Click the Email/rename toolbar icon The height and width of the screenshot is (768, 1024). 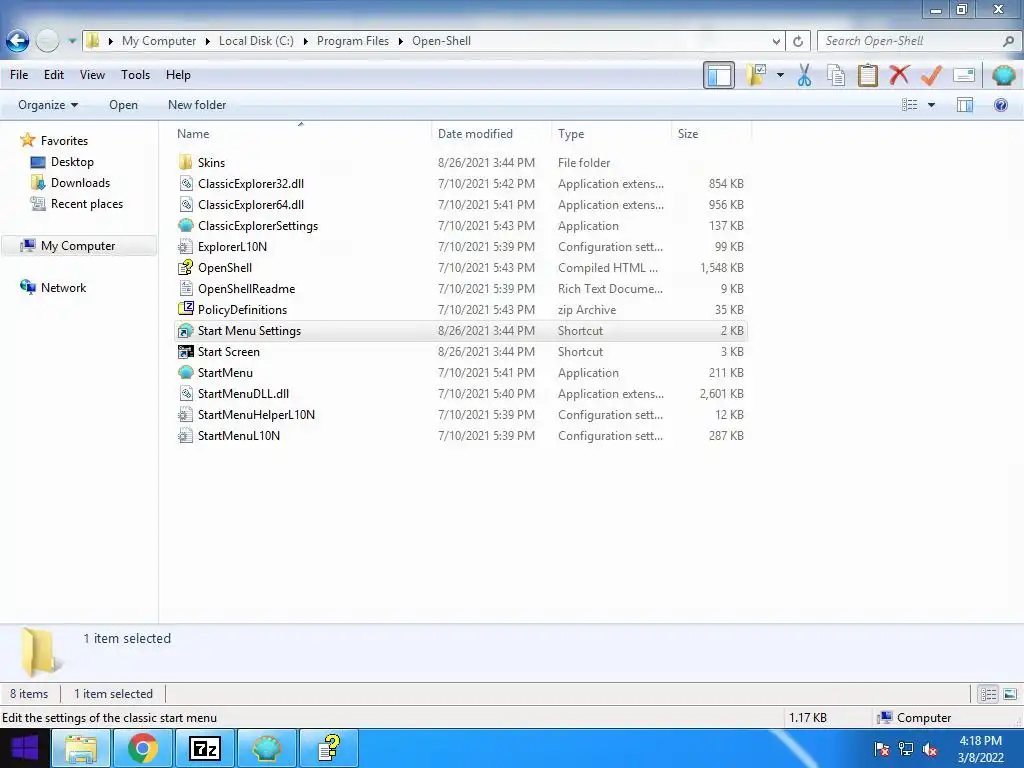pyautogui.click(x=964, y=75)
